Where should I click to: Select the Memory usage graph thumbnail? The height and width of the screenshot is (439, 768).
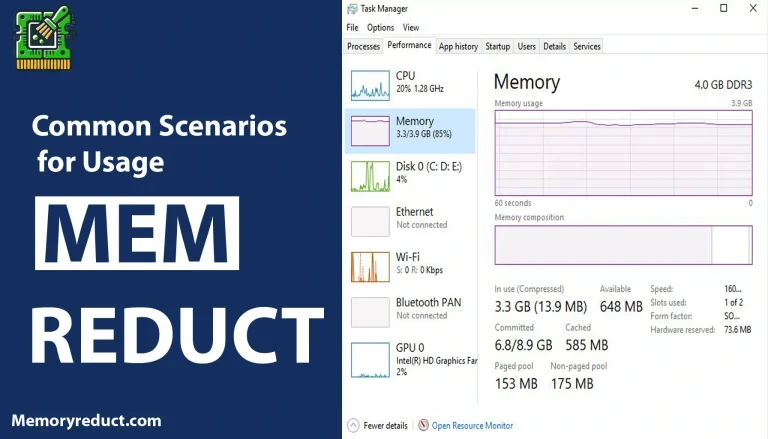click(370, 131)
